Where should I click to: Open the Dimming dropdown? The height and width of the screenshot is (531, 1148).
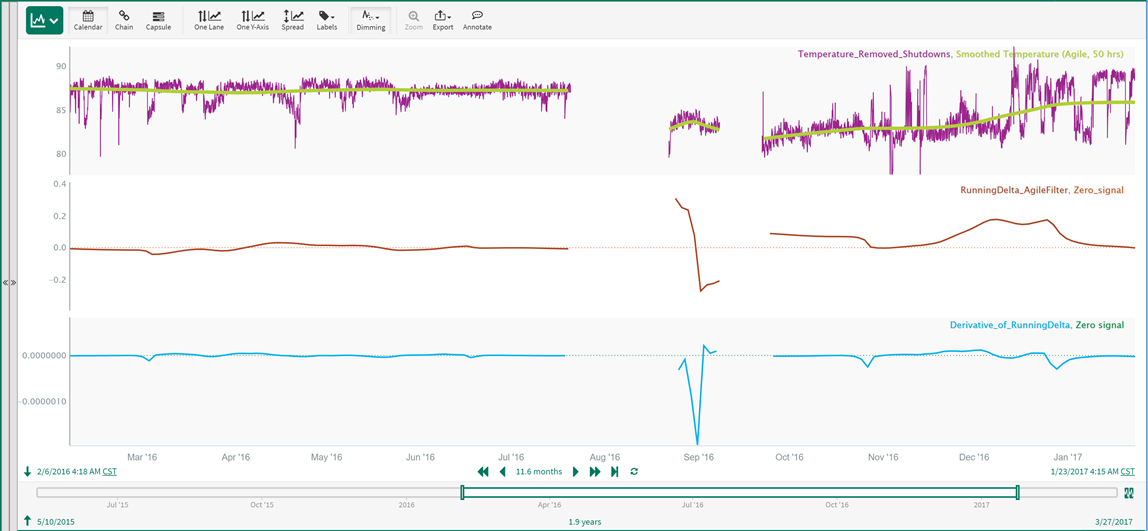(x=370, y=20)
